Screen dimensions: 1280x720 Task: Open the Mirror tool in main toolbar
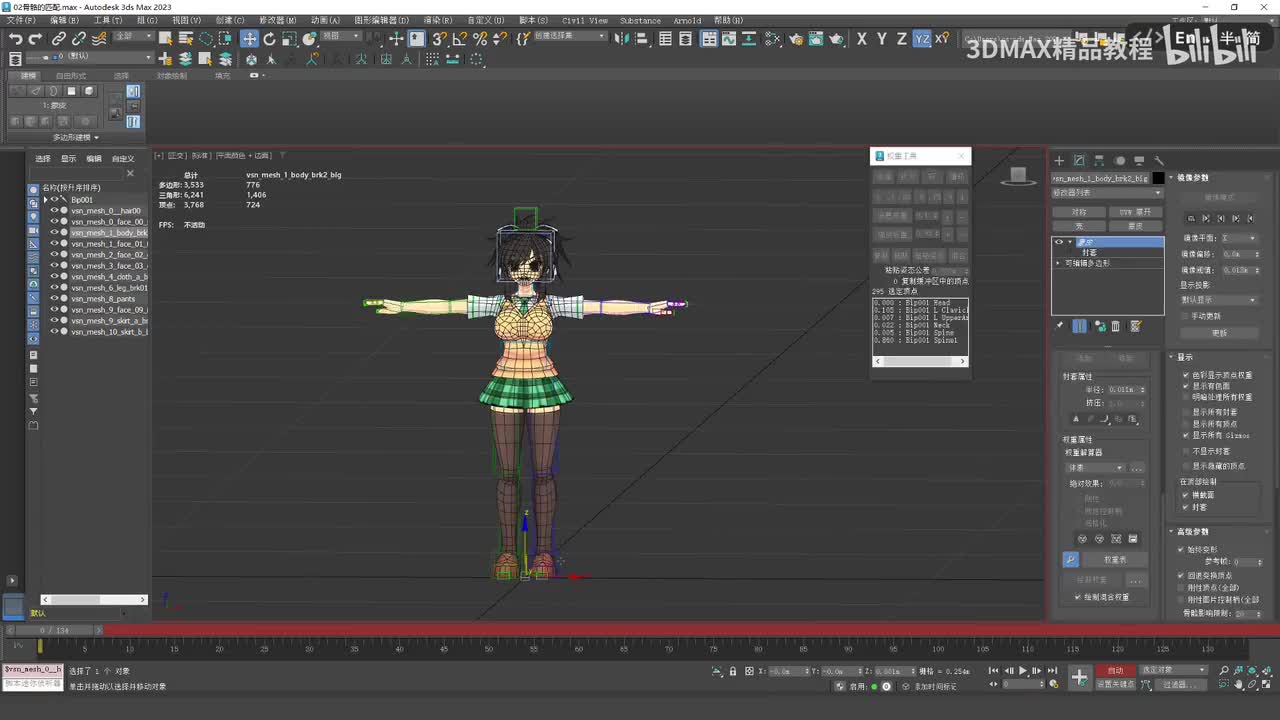623,39
